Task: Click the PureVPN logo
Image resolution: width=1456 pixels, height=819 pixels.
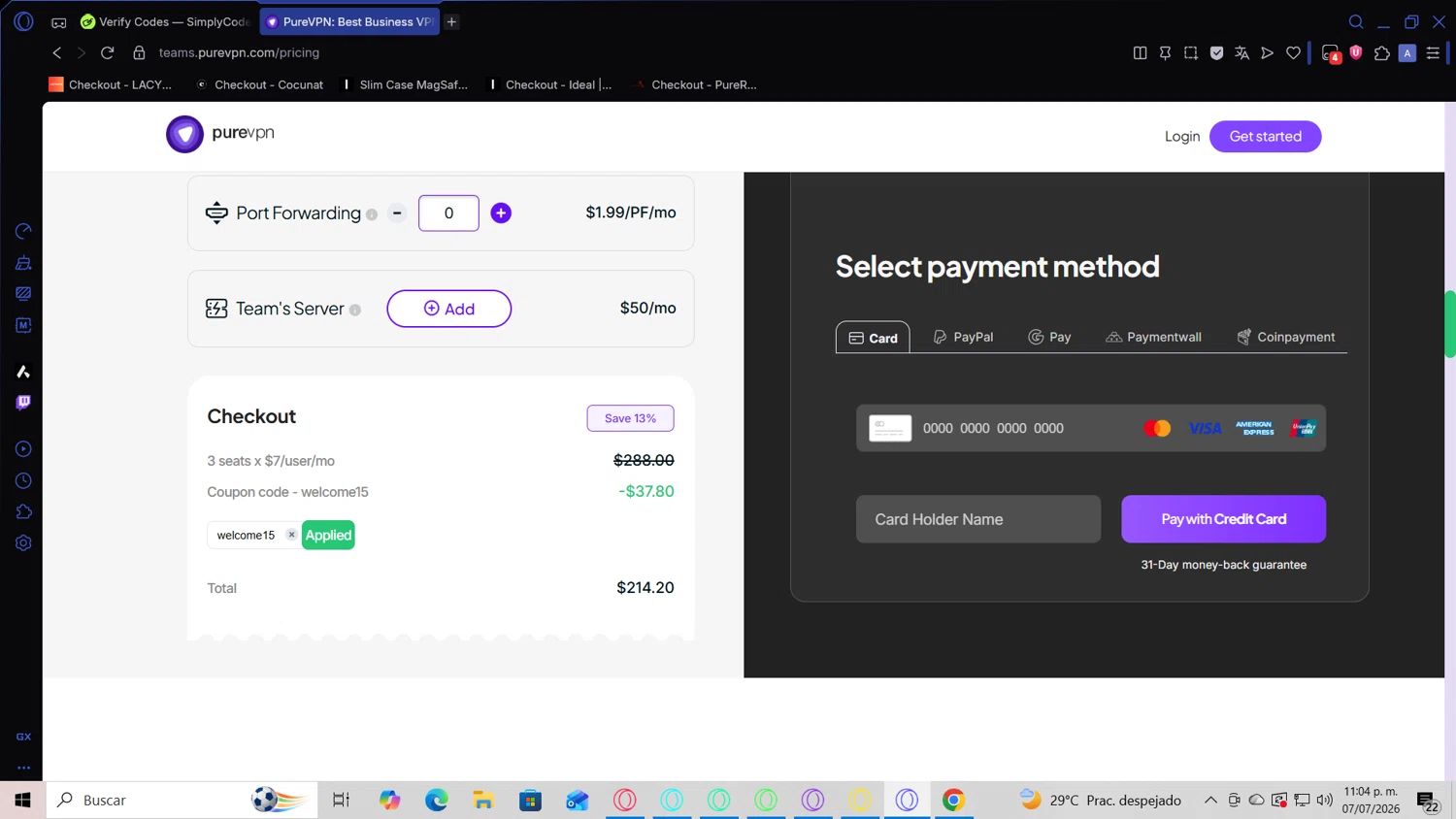Action: [x=220, y=134]
